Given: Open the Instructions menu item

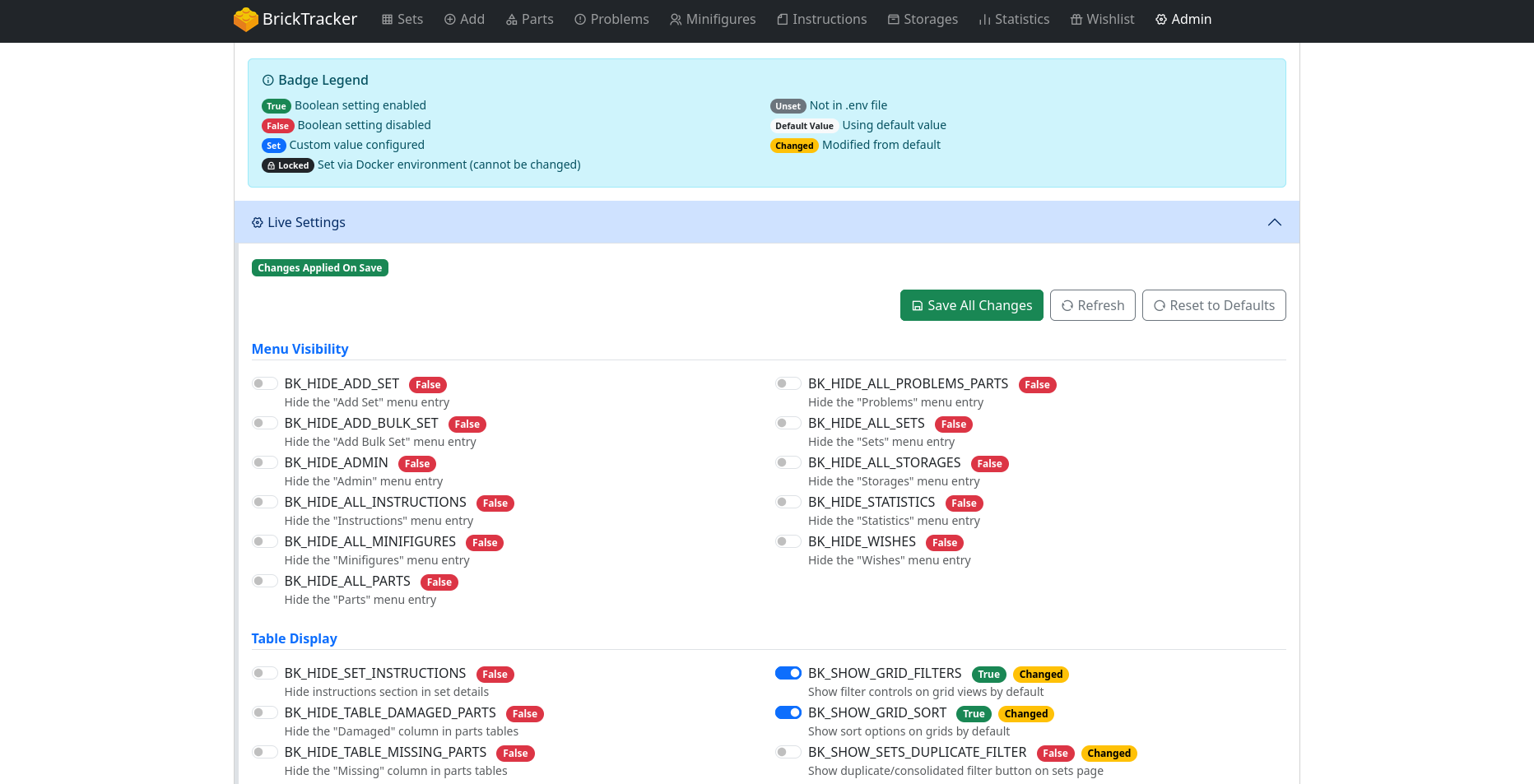Looking at the screenshot, I should click(821, 20).
